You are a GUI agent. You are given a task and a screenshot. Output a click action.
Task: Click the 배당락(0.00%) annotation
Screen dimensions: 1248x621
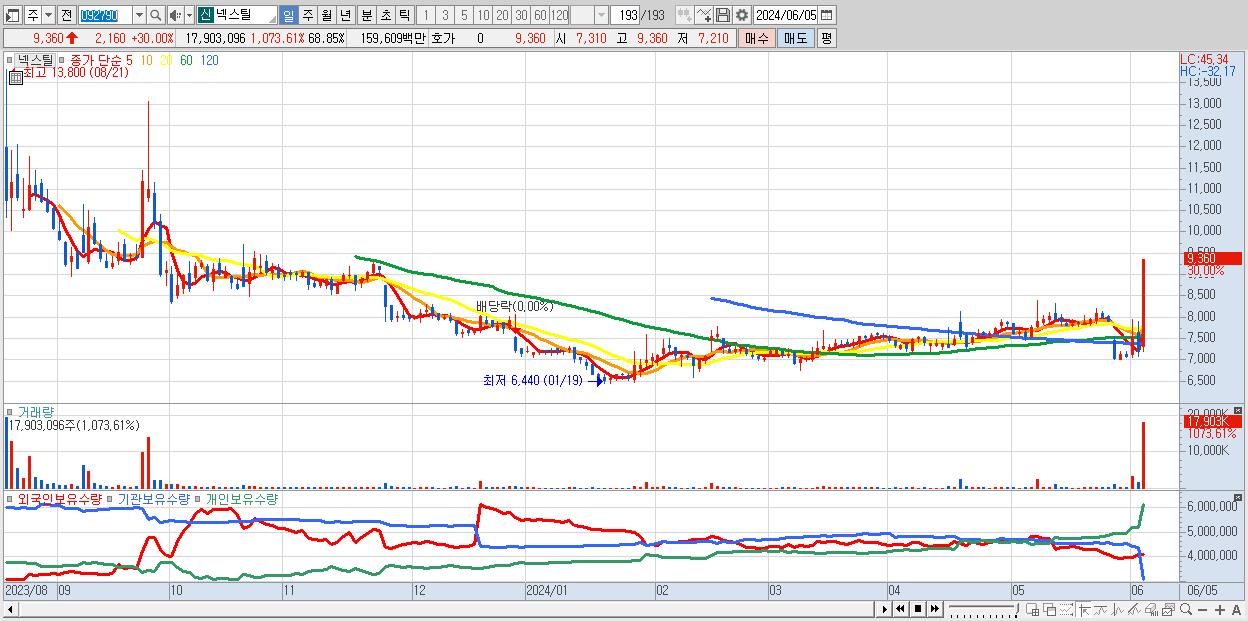(514, 307)
